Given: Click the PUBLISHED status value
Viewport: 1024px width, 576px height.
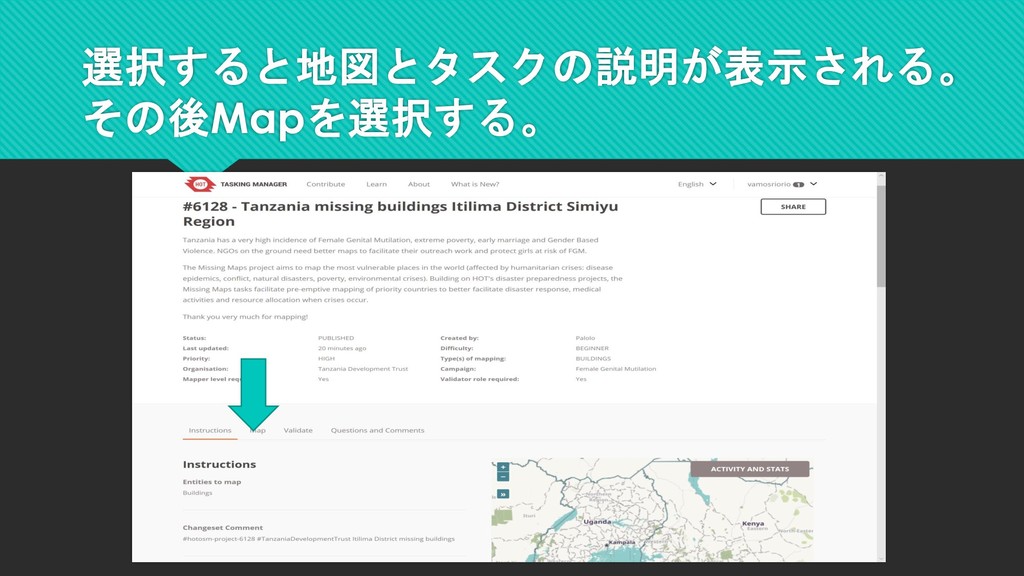Looking at the screenshot, I should coord(336,338).
